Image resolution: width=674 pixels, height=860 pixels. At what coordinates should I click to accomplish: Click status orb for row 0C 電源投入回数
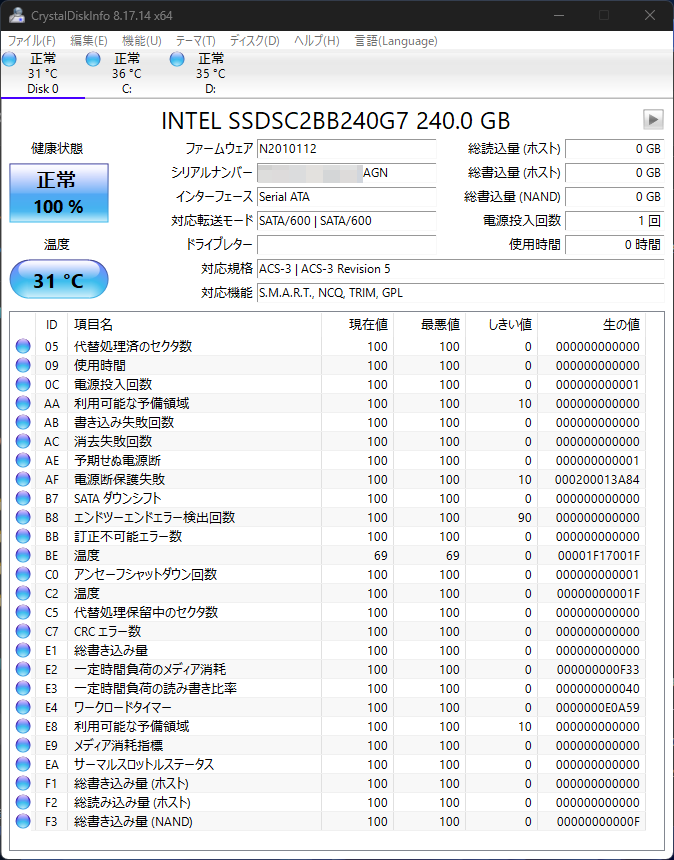pyautogui.click(x=23, y=384)
